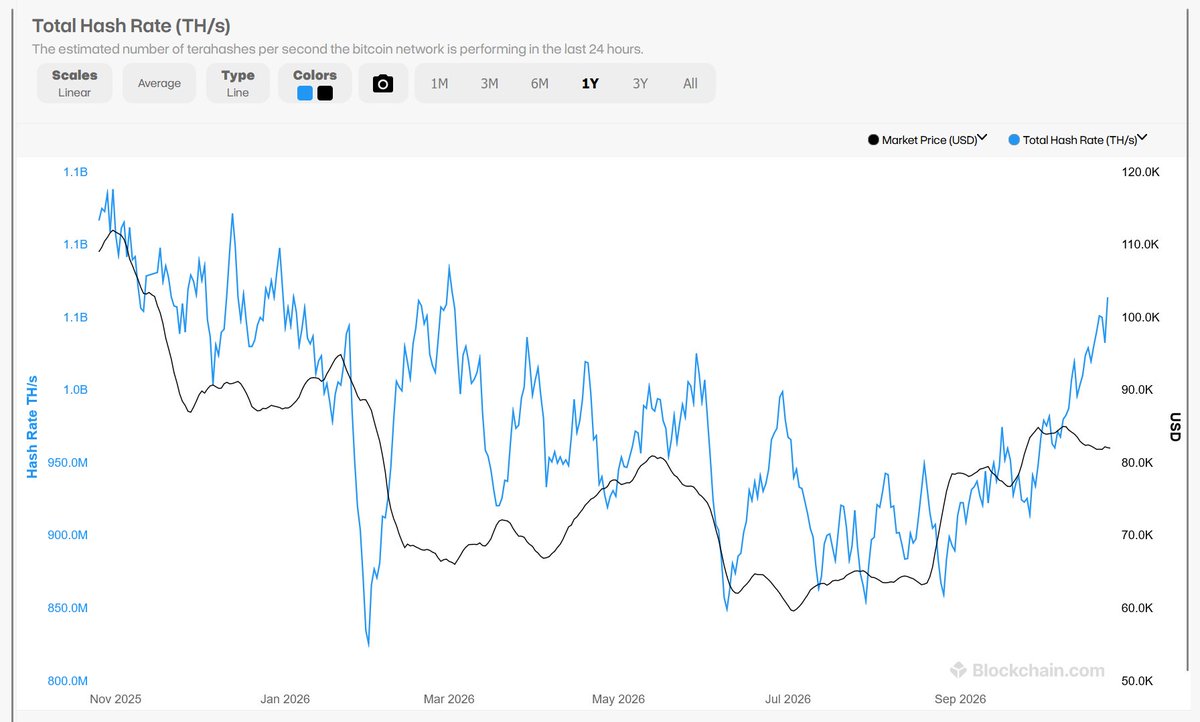Click the USD right axis label

click(1175, 427)
